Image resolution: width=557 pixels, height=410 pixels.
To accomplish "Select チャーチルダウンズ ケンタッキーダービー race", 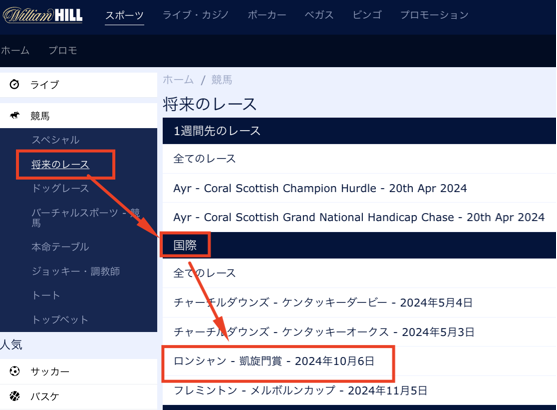I will pyautogui.click(x=323, y=302).
